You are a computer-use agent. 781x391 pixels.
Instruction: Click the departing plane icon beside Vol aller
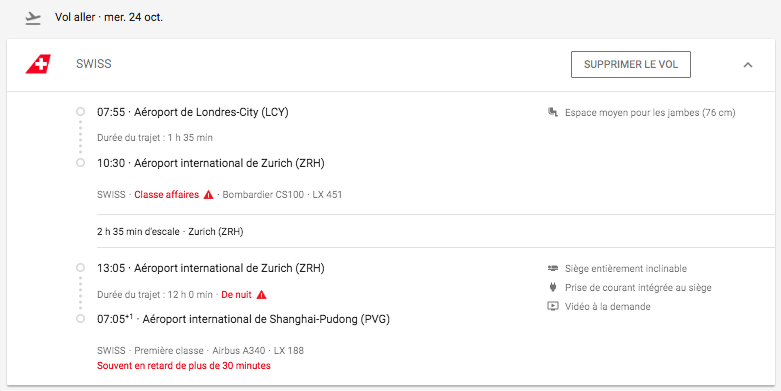33,18
